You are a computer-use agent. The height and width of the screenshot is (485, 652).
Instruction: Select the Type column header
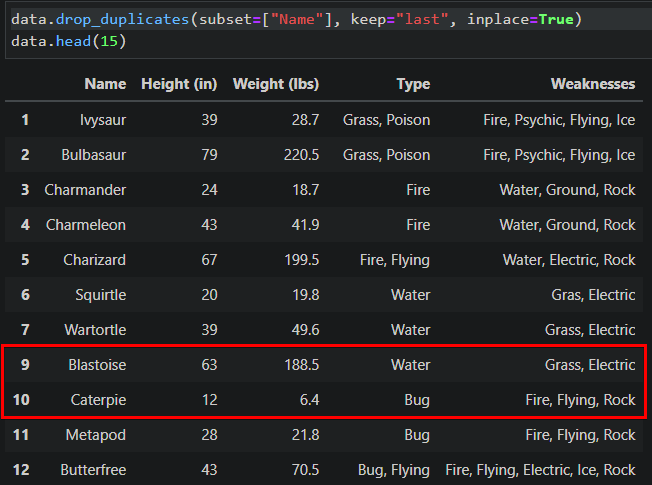[x=413, y=84]
